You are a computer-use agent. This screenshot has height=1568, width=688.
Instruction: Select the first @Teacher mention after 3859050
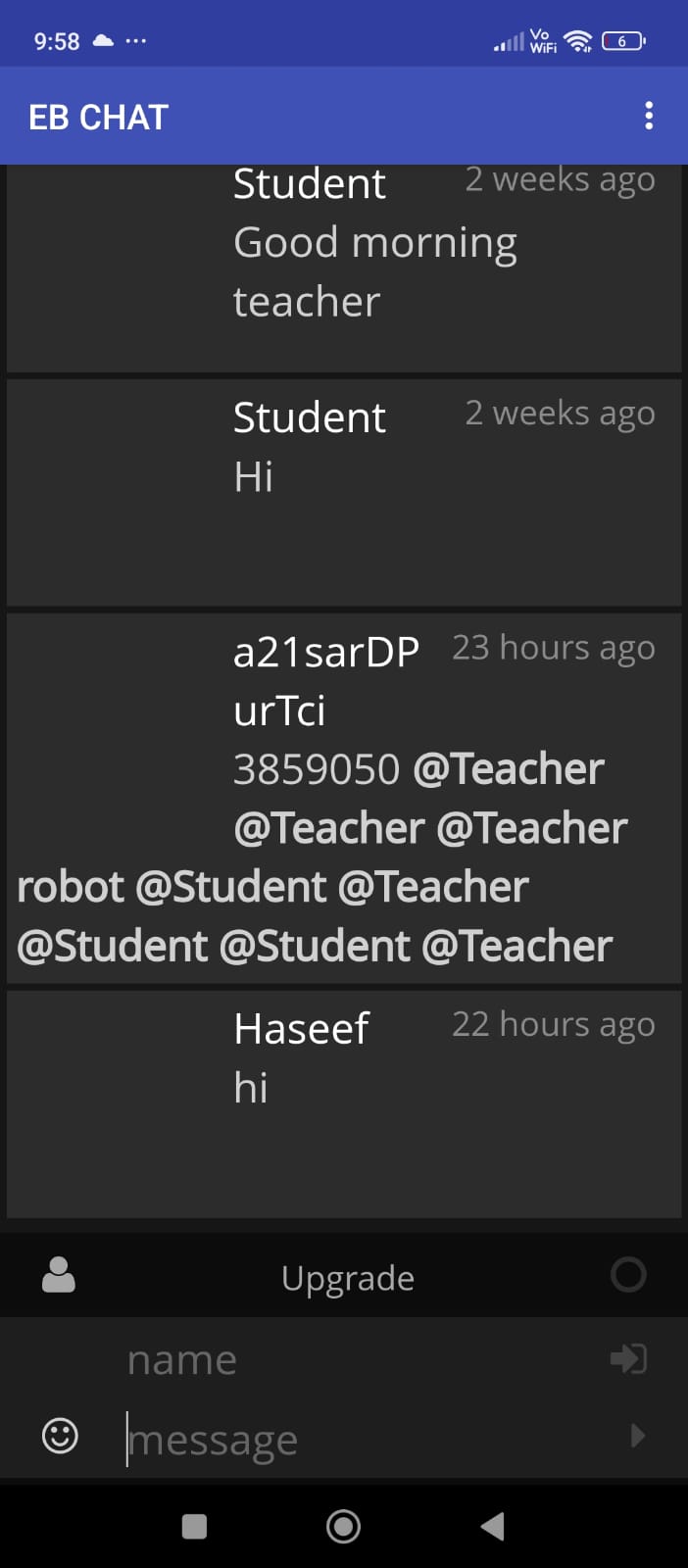(509, 769)
